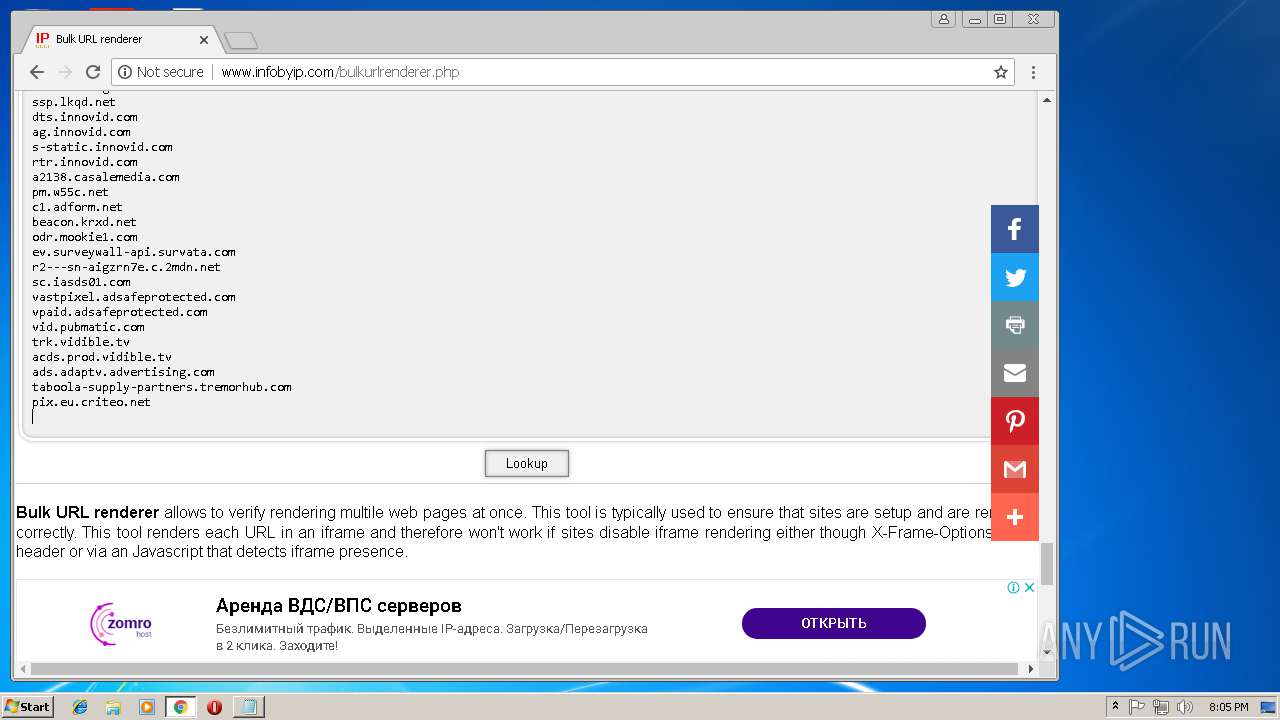Select the Bulk URL renderer tab
This screenshot has height=720, width=1280.
(118, 39)
